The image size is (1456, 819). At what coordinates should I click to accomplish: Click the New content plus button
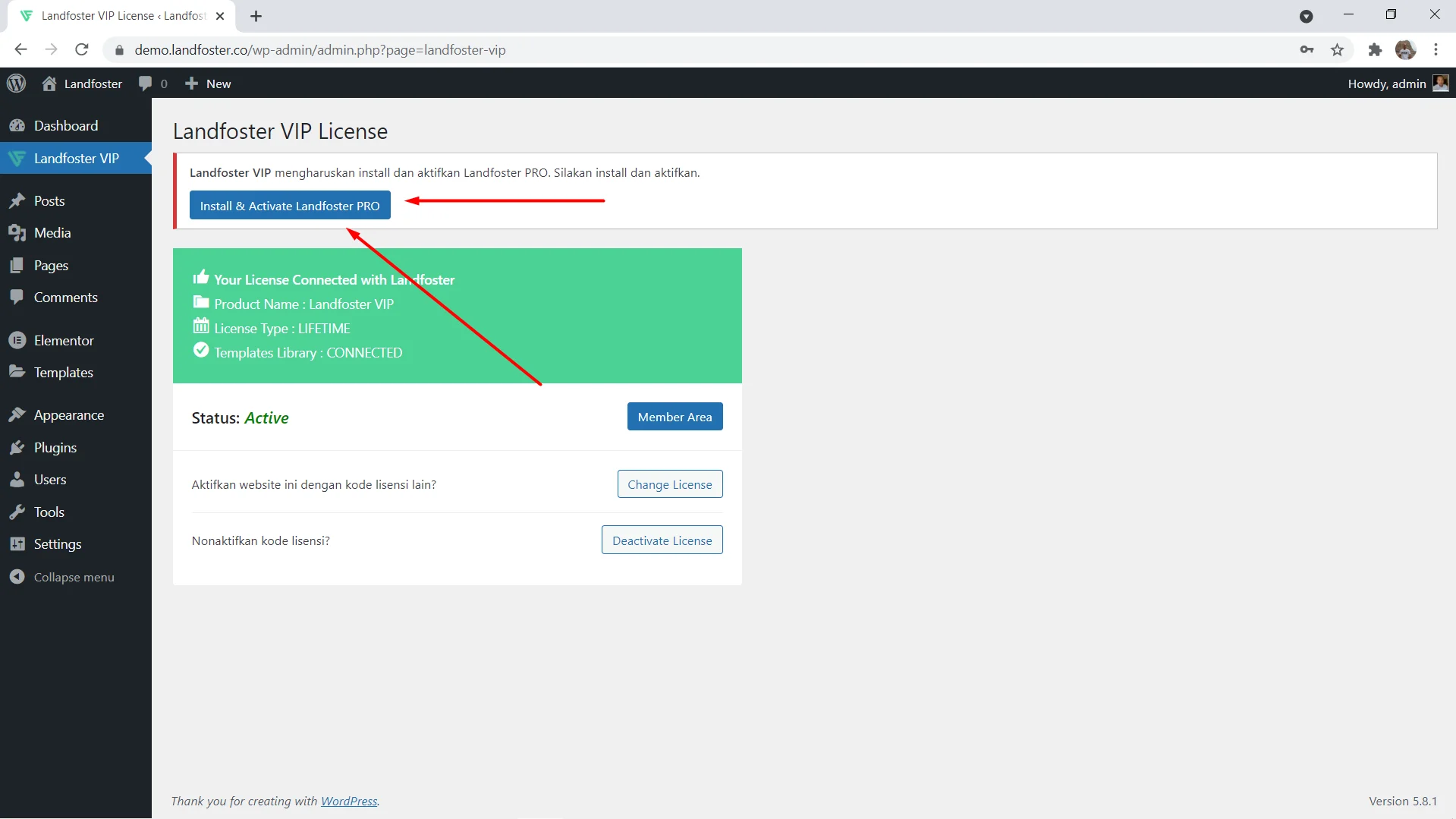(x=208, y=83)
